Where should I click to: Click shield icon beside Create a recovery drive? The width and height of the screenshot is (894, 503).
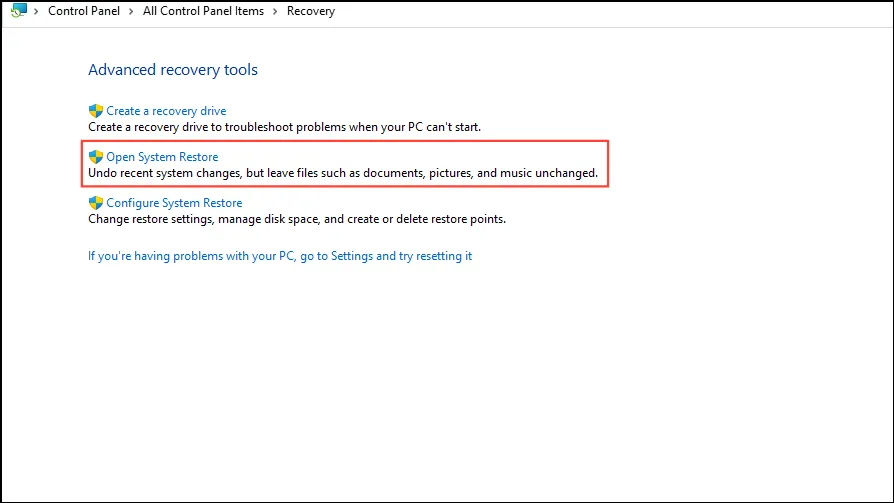[x=96, y=111]
